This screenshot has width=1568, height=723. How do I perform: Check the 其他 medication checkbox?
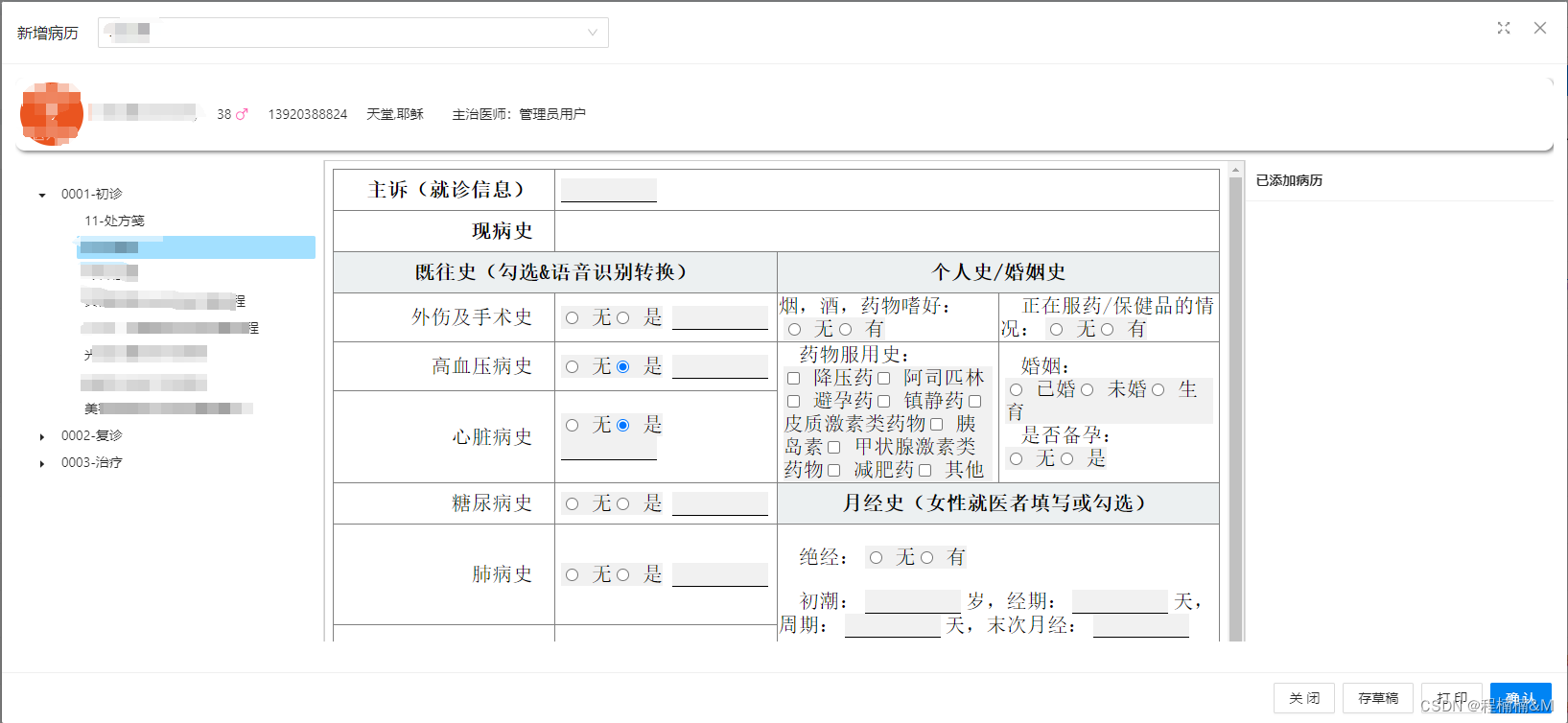(925, 470)
